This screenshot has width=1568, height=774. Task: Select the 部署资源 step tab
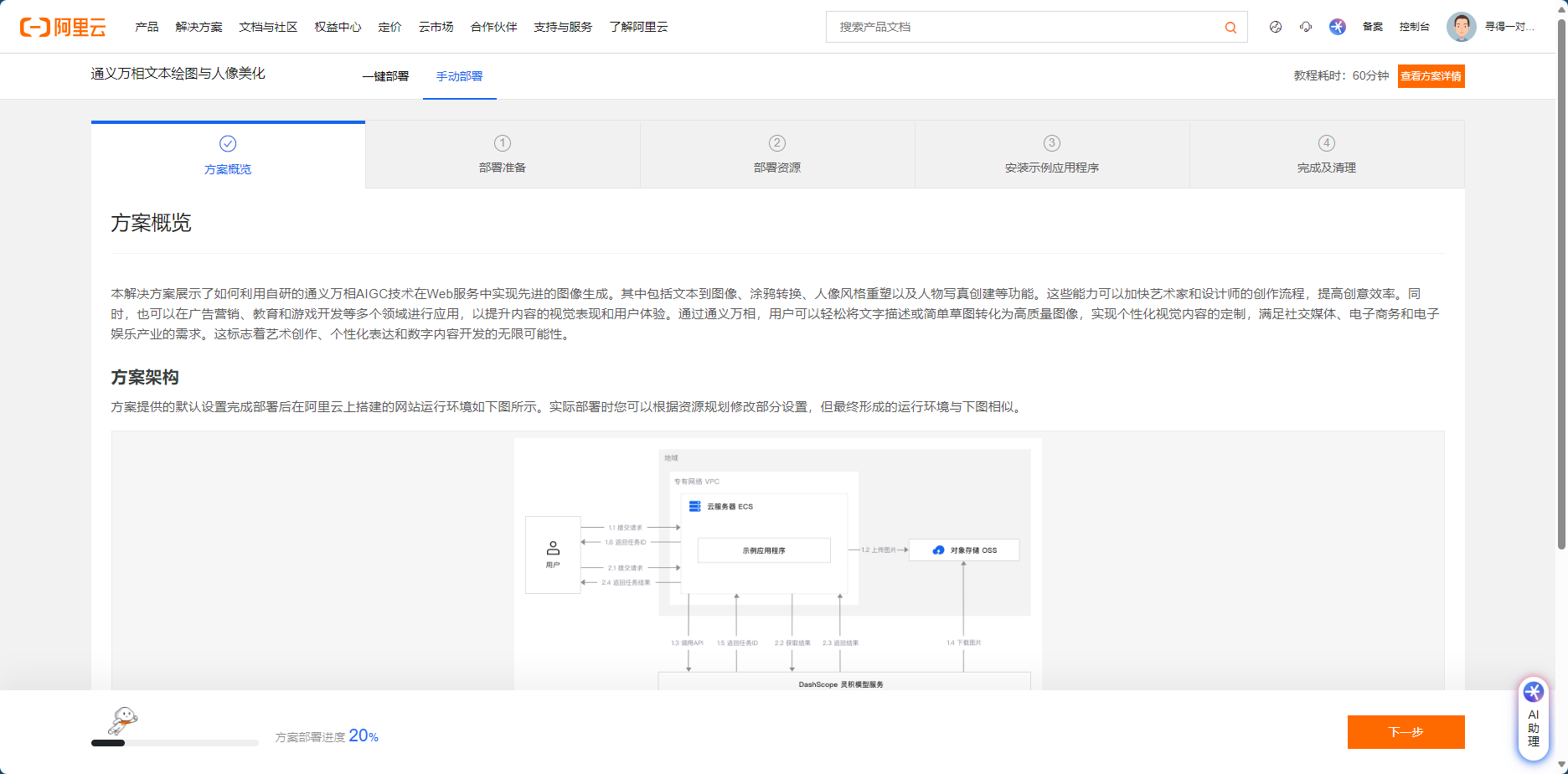pyautogui.click(x=777, y=155)
